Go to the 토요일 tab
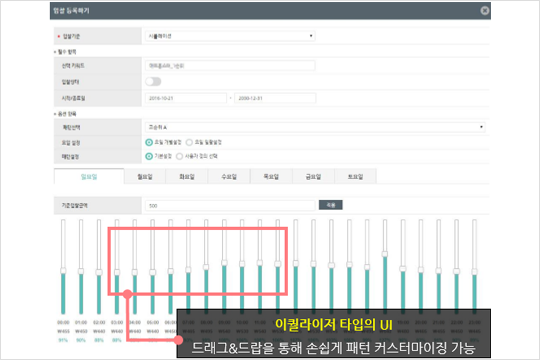This screenshot has width=540, height=360. coord(355,177)
